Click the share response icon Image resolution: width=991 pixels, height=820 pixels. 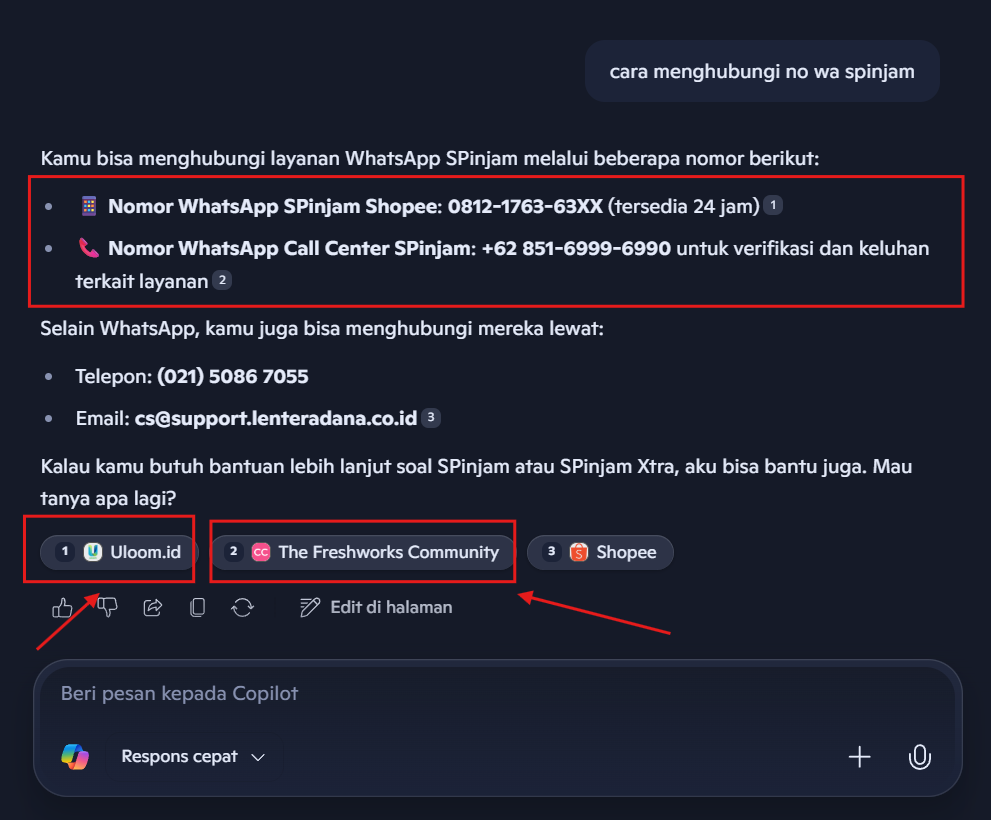click(153, 607)
